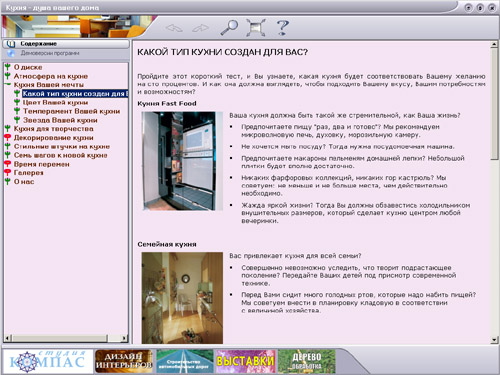Click the forward arrow navigation icon
500x375 pixels.
[201, 28]
